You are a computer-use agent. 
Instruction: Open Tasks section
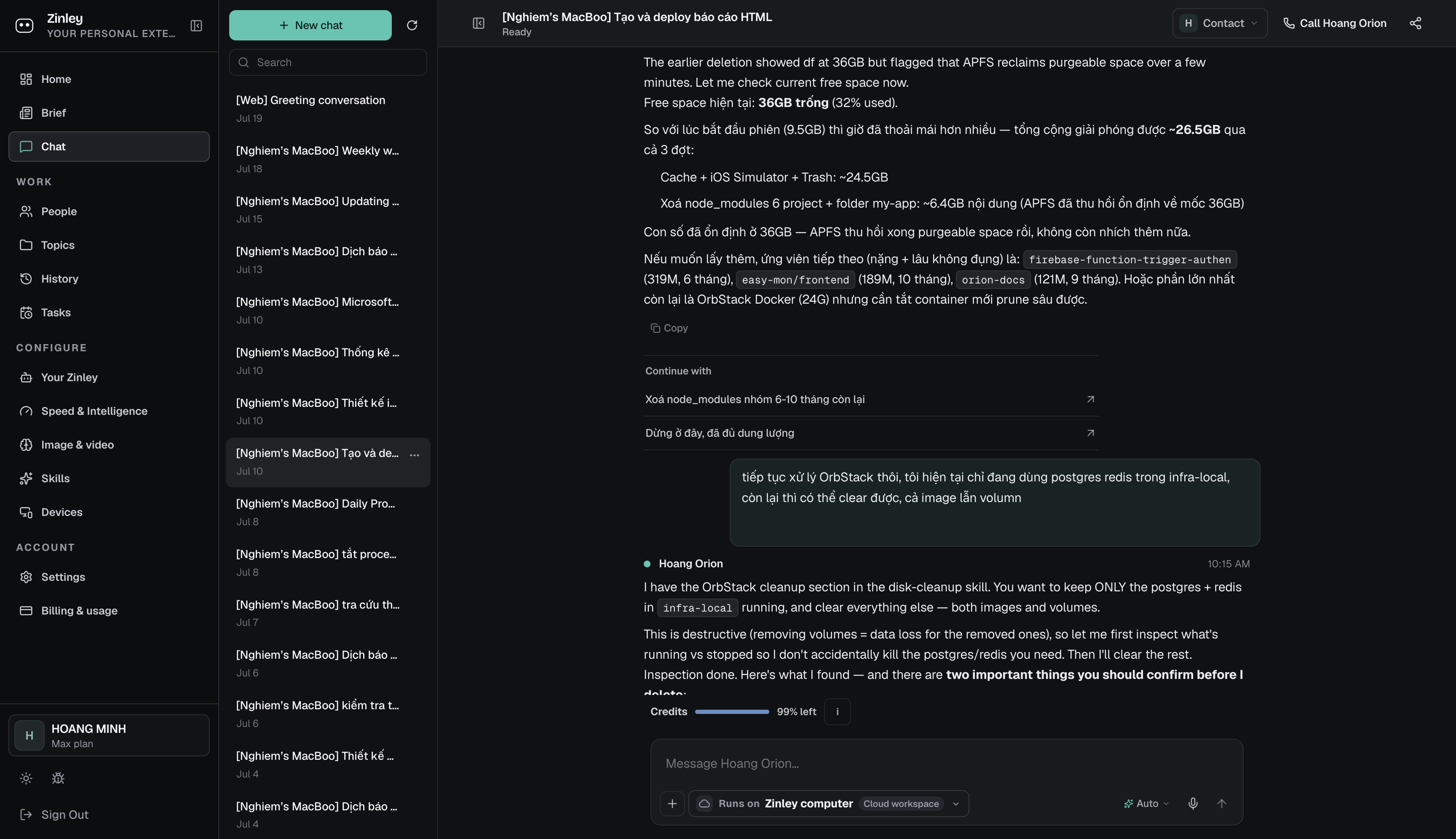109,313
